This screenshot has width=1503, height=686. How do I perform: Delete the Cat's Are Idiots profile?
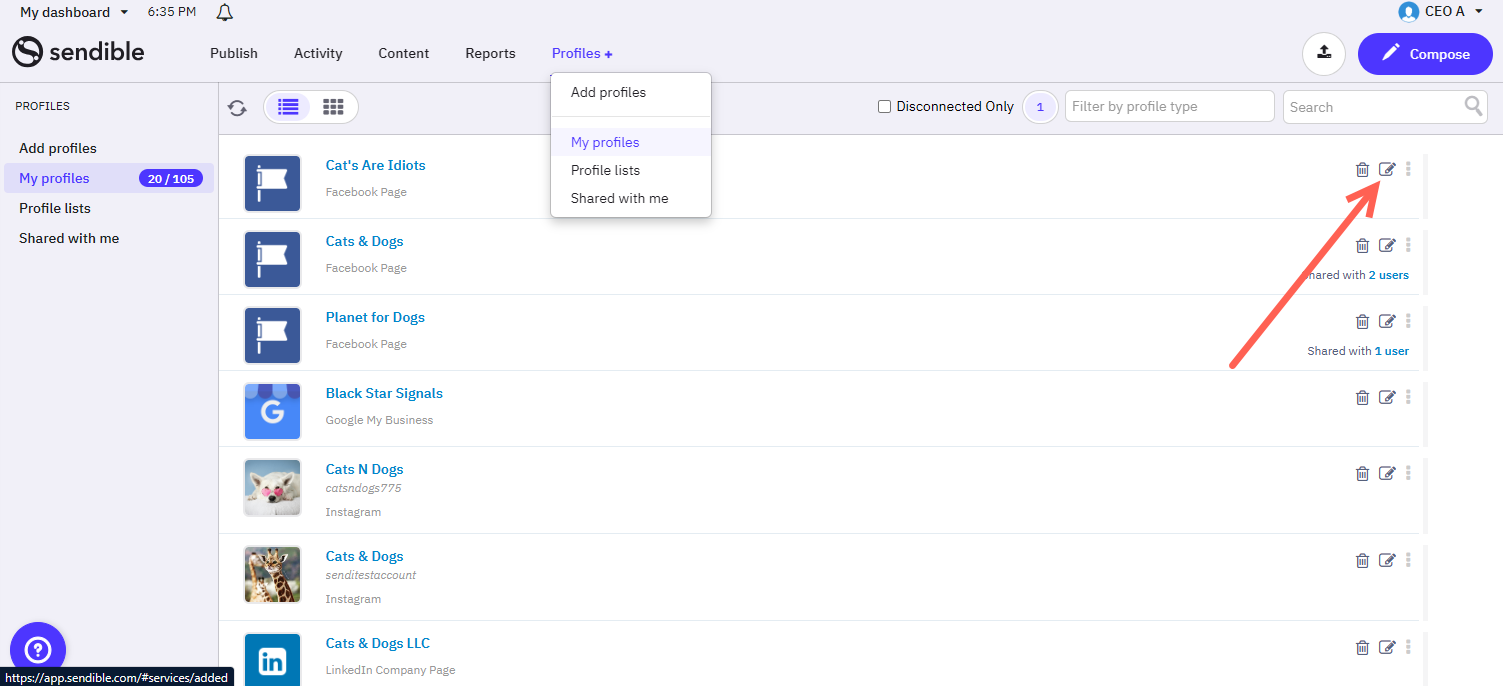click(1362, 169)
